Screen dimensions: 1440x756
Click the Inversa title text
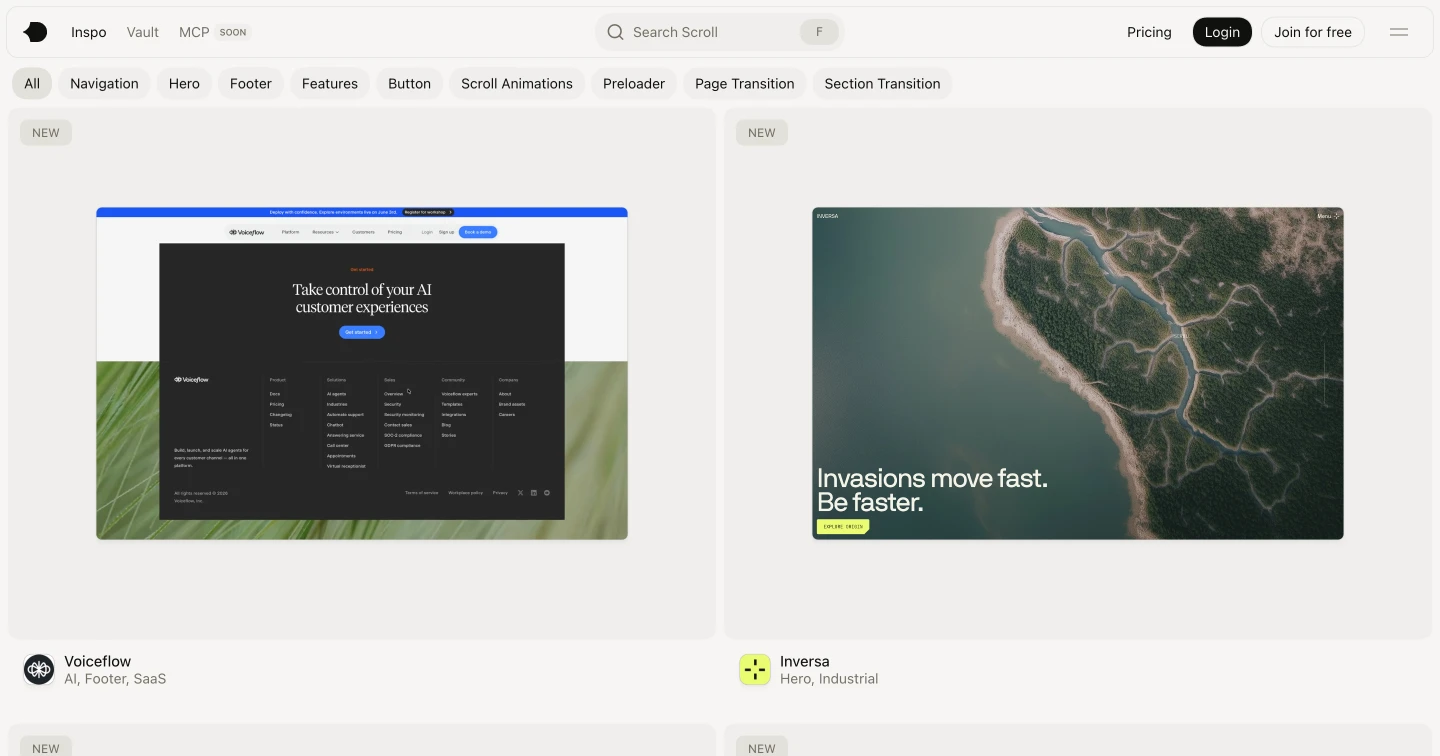tap(805, 661)
